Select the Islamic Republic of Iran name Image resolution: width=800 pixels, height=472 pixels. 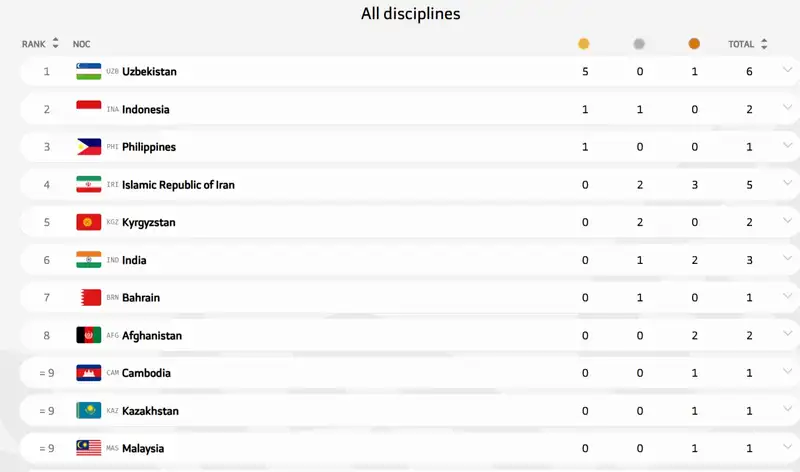click(x=178, y=185)
